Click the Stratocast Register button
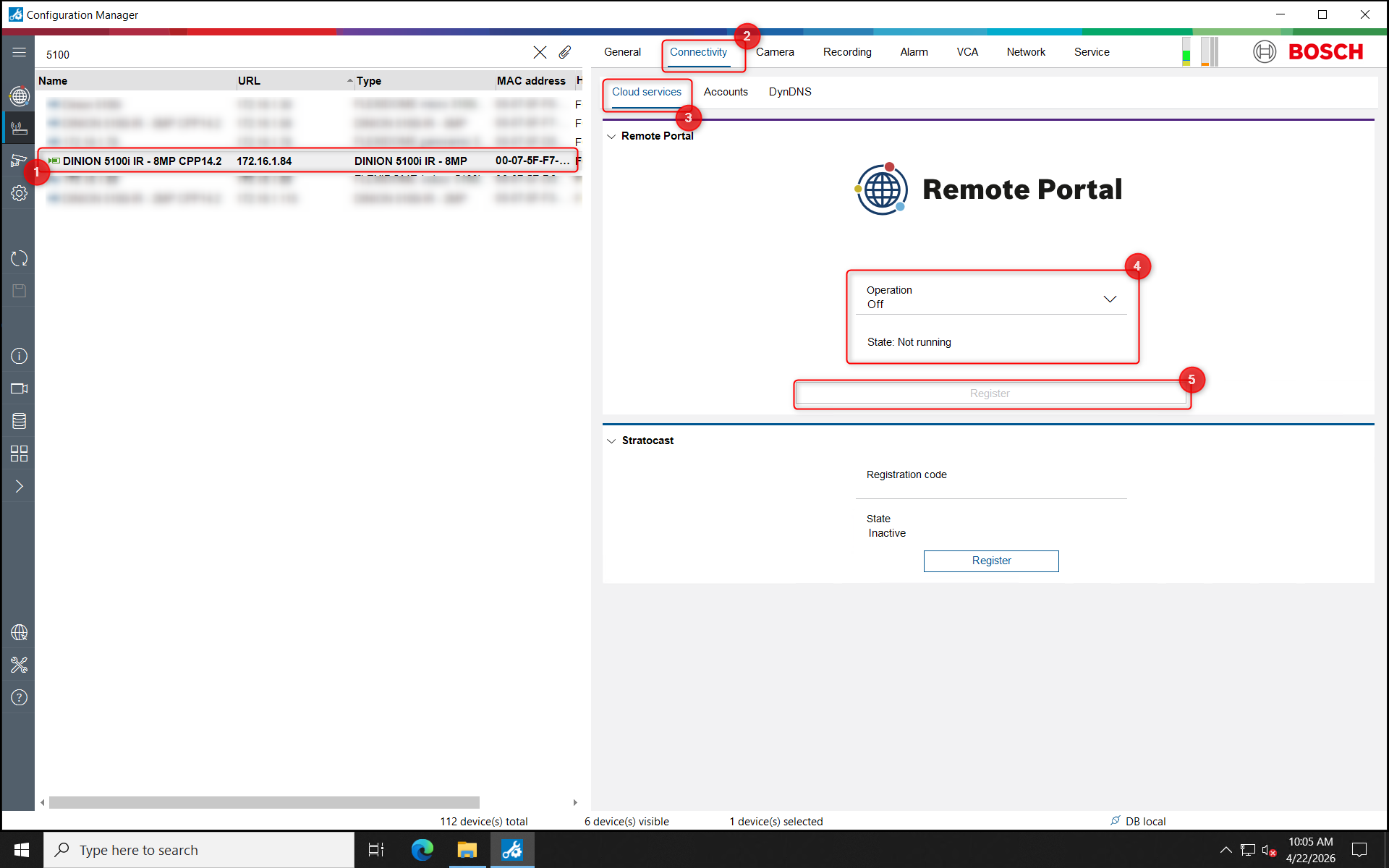The image size is (1389, 868). tap(990, 561)
